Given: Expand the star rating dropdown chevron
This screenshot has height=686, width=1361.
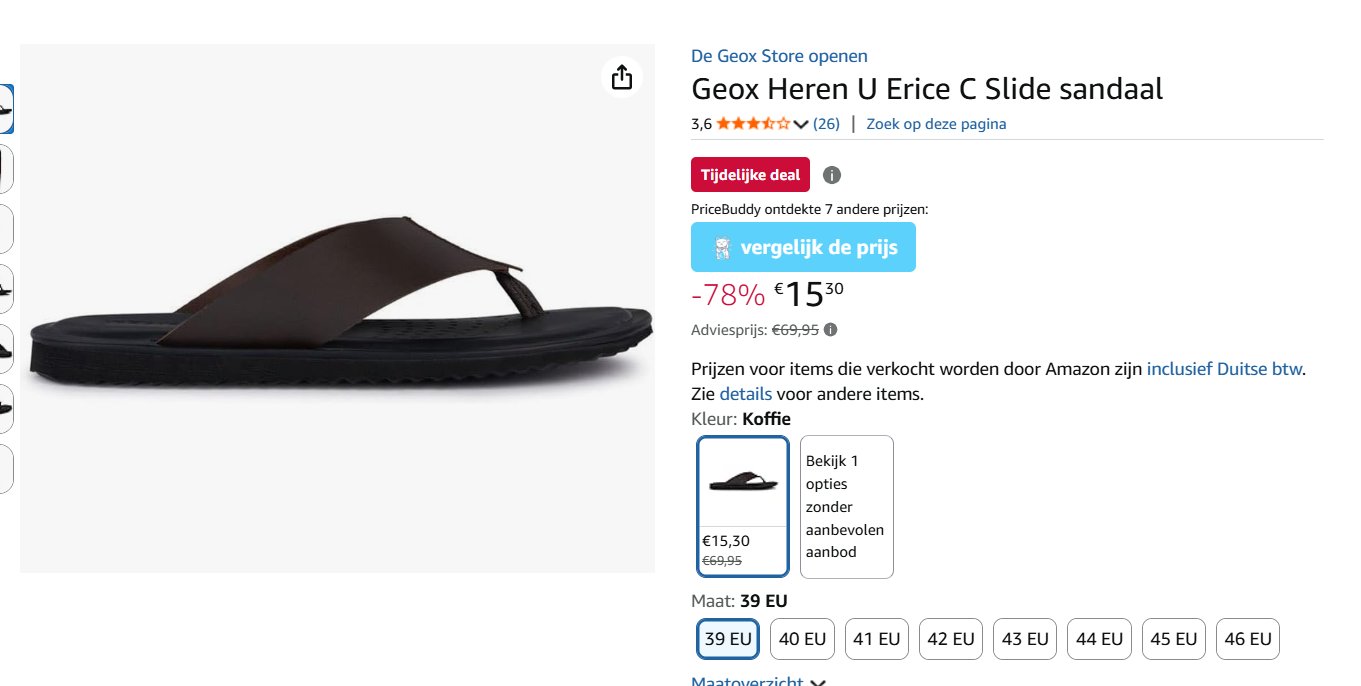Looking at the screenshot, I should (801, 123).
